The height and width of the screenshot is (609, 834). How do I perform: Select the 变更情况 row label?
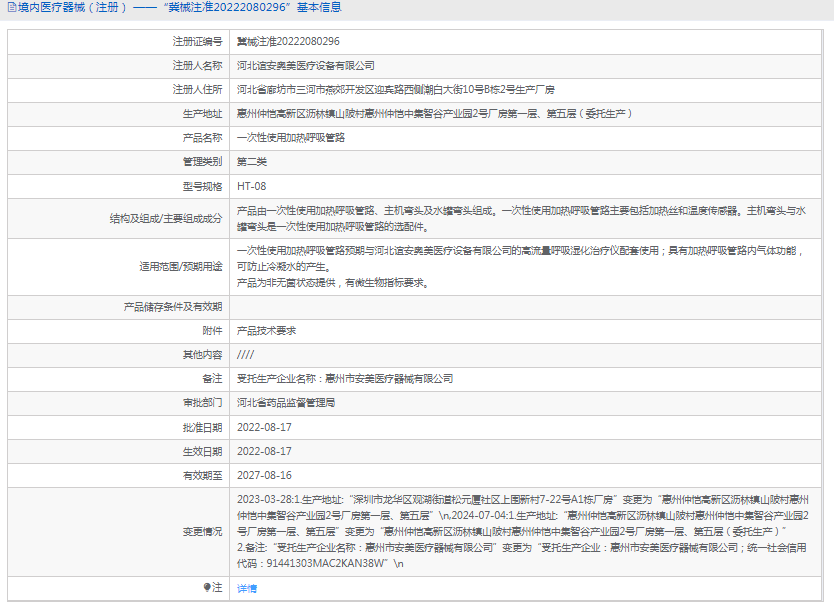[x=203, y=532]
